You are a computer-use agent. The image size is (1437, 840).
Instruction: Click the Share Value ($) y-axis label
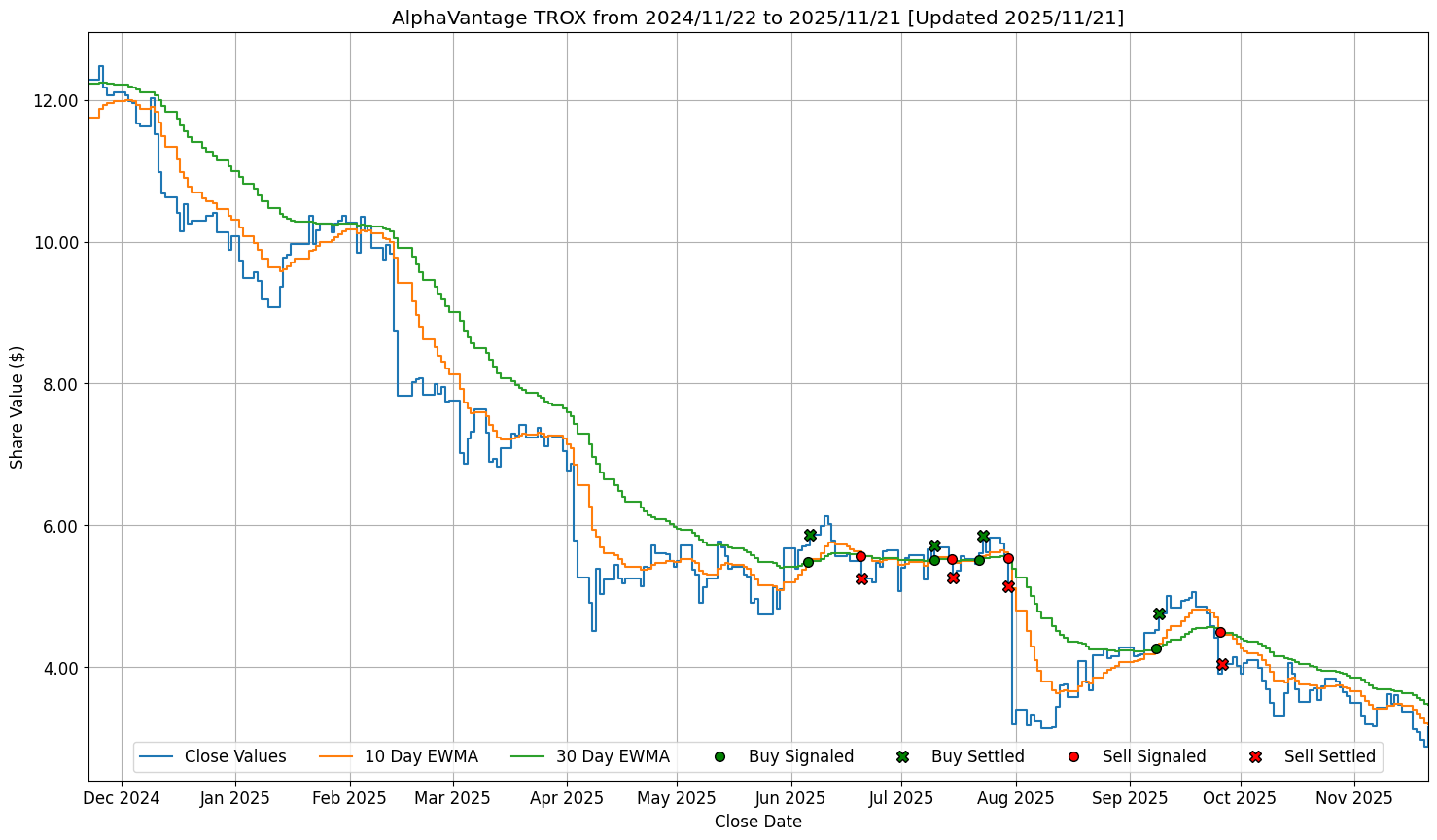pos(18,406)
